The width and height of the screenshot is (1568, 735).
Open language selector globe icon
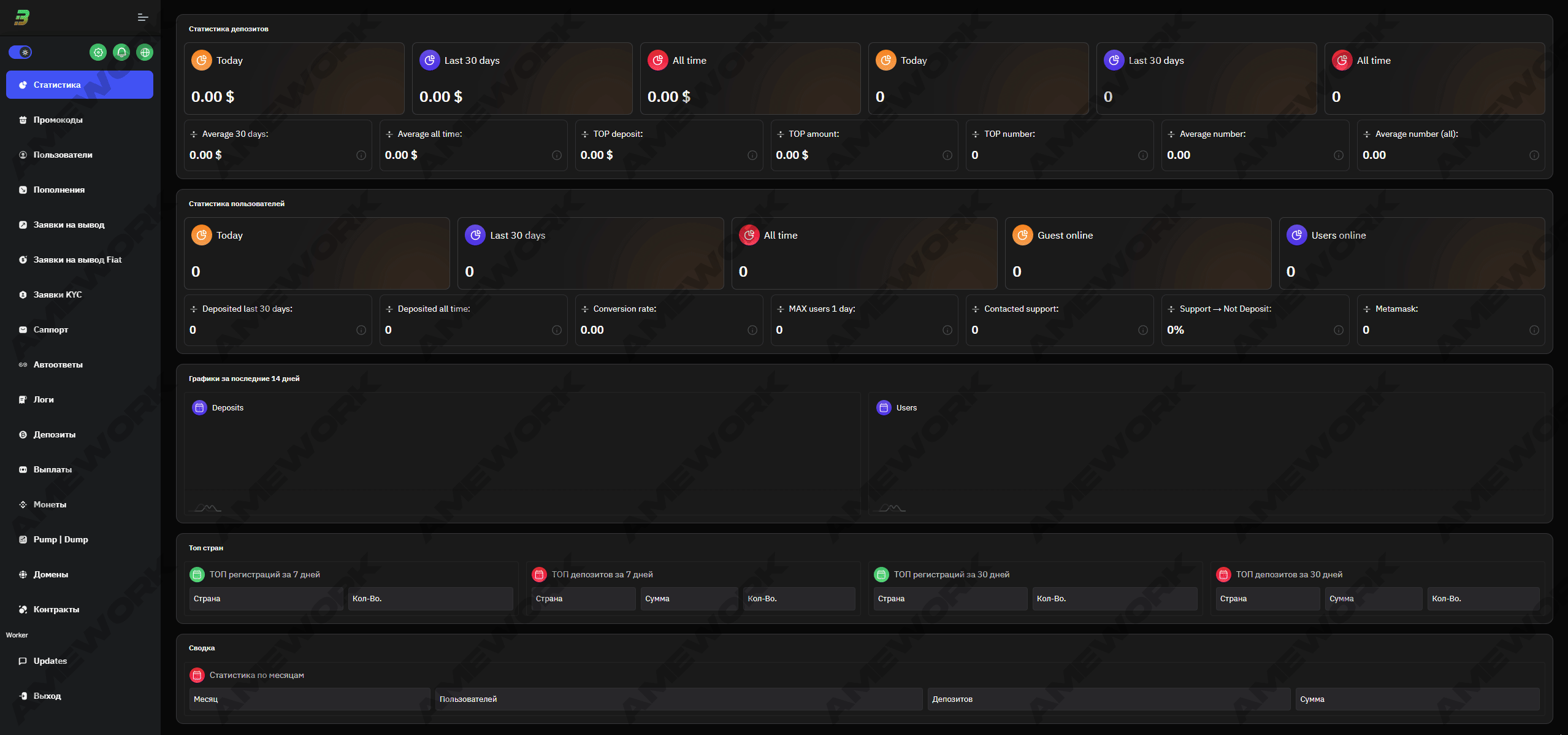[x=145, y=52]
